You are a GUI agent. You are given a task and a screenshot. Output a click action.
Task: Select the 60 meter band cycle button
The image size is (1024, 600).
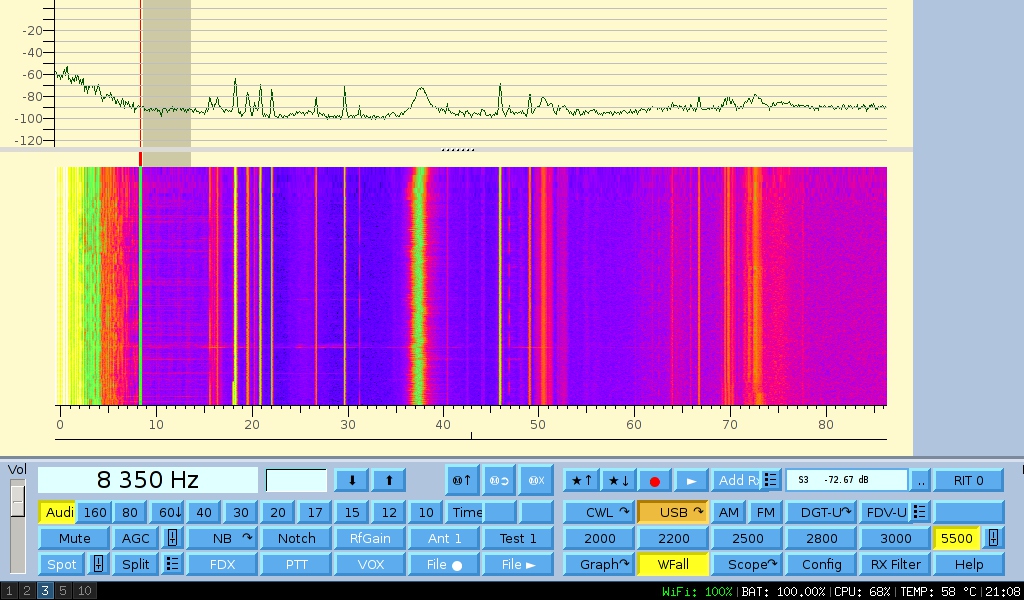point(167,512)
